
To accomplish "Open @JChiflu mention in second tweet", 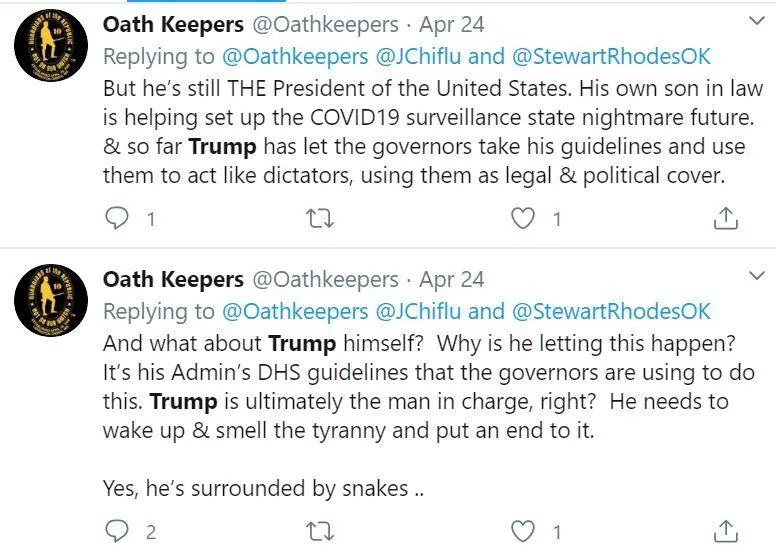I will tap(418, 311).
